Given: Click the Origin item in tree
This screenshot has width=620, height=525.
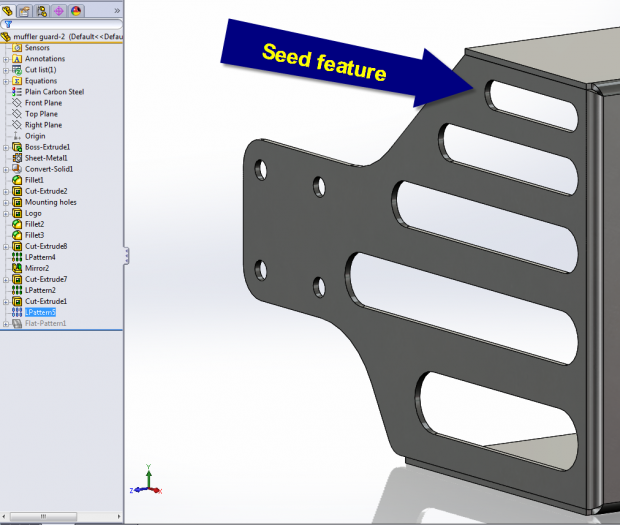Looking at the screenshot, I should click(x=35, y=136).
